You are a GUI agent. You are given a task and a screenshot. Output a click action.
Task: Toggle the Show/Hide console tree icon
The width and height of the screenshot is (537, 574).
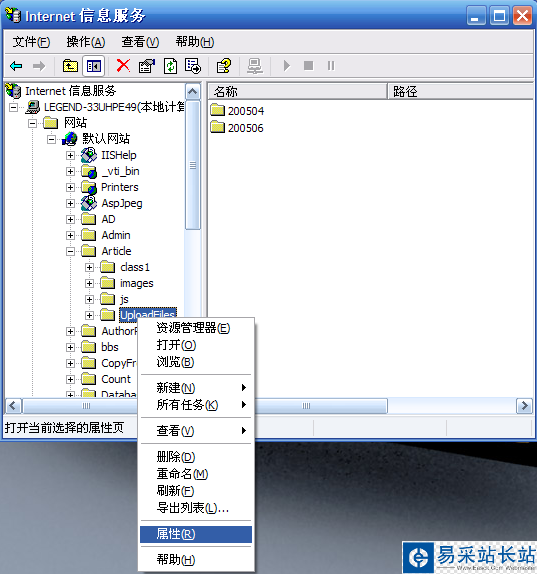(x=94, y=66)
